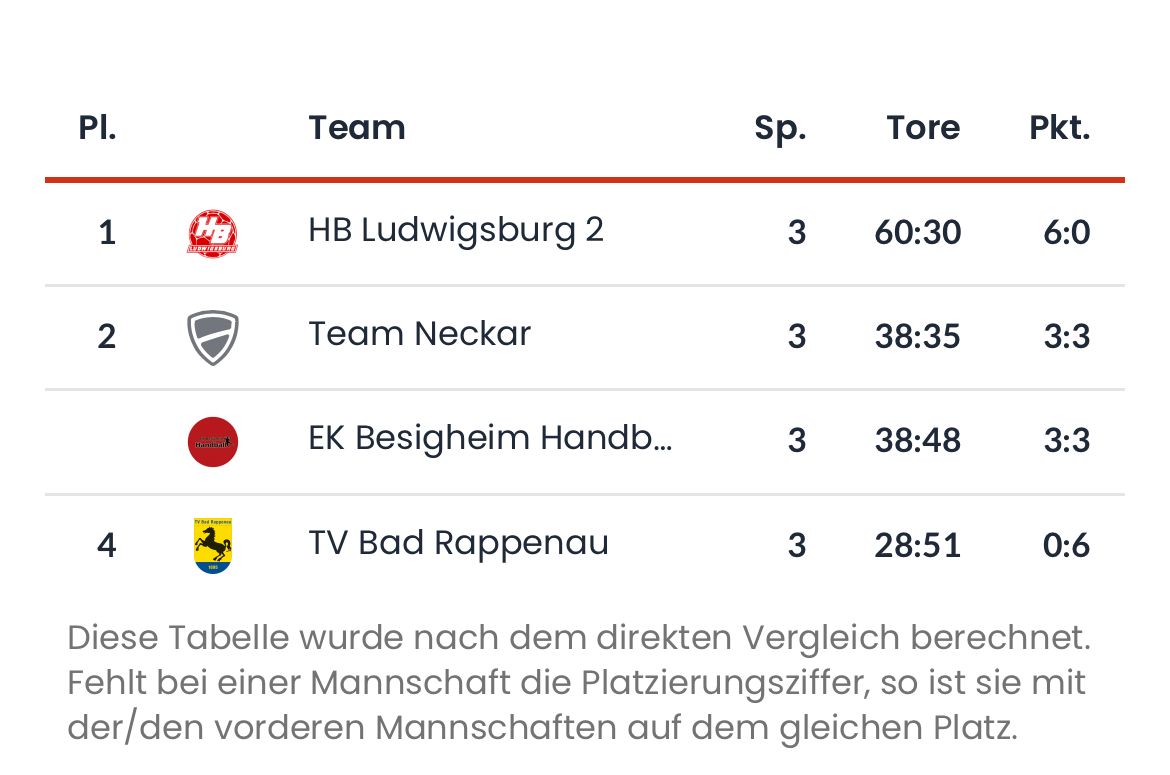Select the EK Besigheim Handball team name

pos(490,439)
